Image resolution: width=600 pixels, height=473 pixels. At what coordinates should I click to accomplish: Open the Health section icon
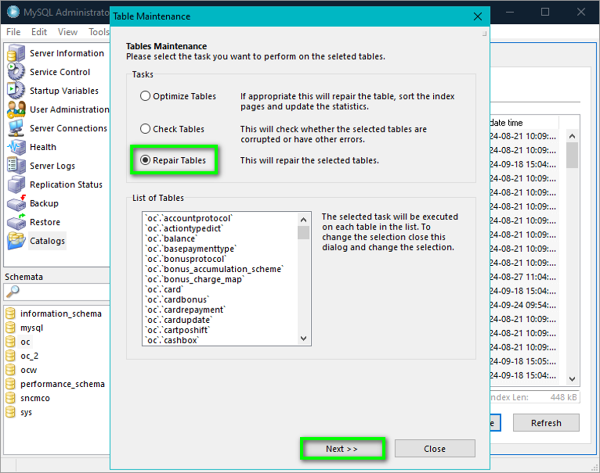tap(16, 147)
